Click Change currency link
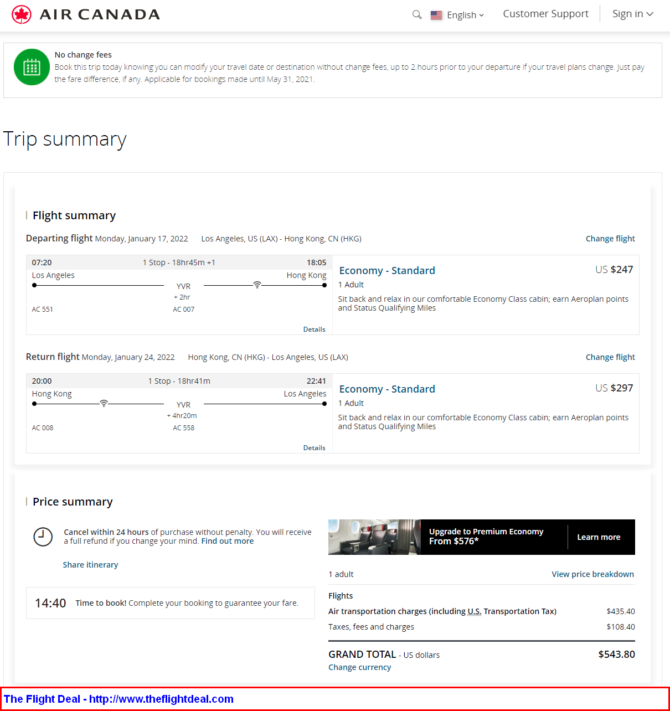The height and width of the screenshot is (711, 670). (359, 667)
